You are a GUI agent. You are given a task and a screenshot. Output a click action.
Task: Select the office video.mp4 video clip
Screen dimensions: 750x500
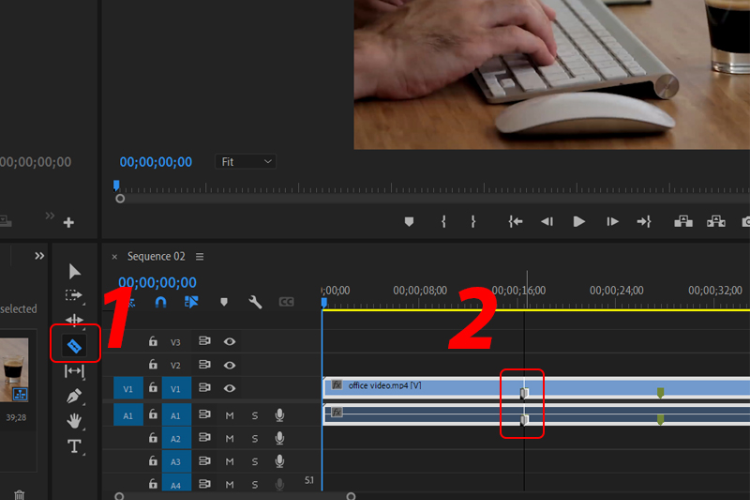pyautogui.click(x=537, y=388)
